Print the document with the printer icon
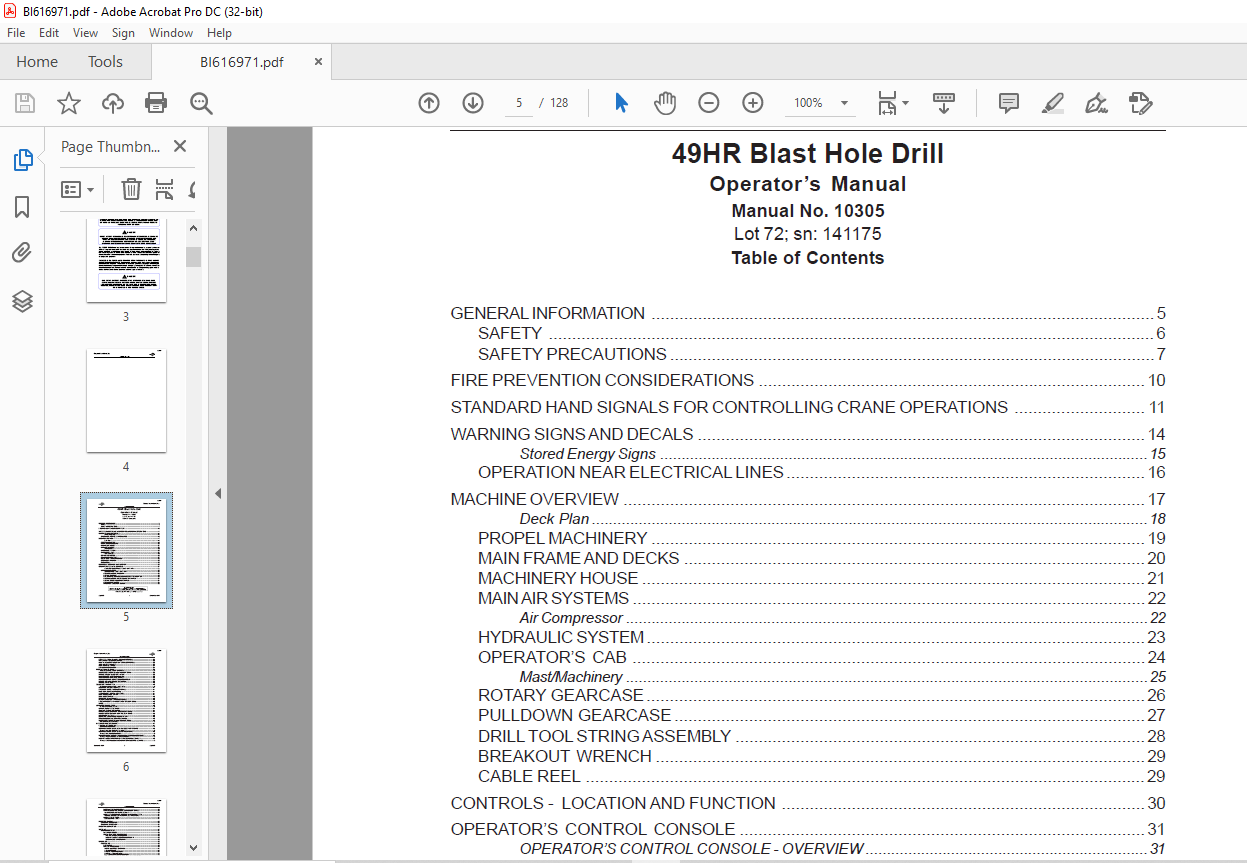 point(156,103)
